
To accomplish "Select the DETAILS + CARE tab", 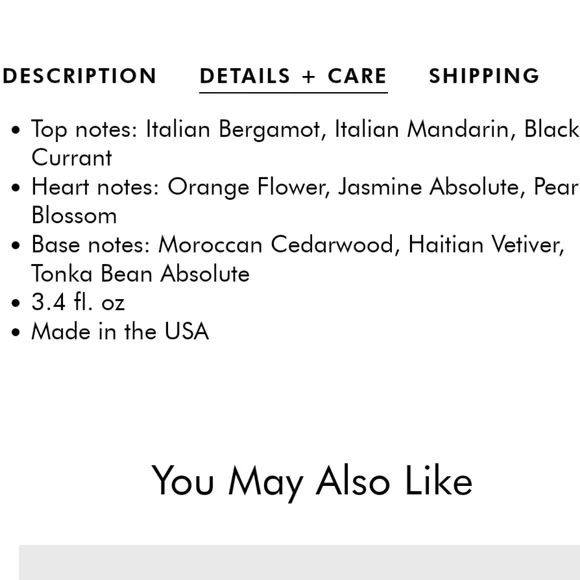I will [x=293, y=76].
